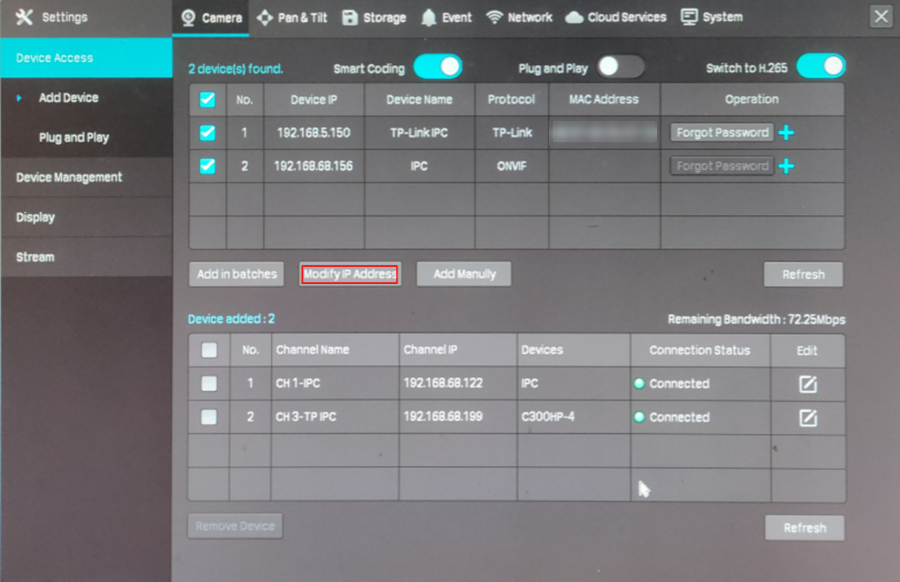Check the CH 1-IPC row checkbox
Screen dimensions: 900x582
208,383
